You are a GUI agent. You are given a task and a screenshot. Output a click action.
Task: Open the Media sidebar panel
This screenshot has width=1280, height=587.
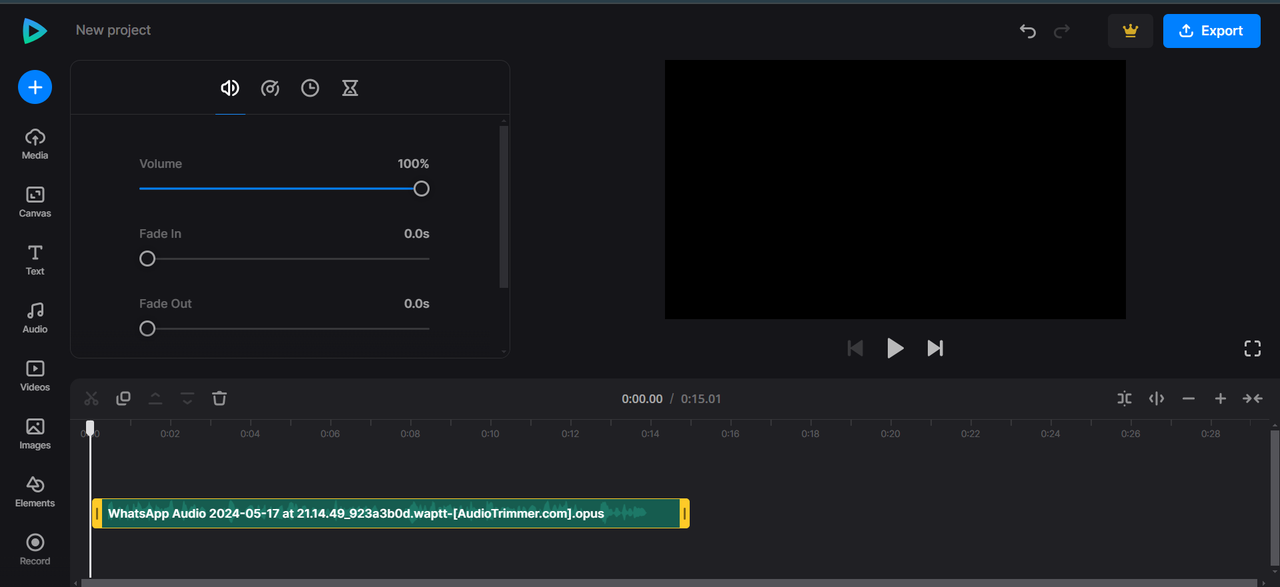[x=35, y=144]
